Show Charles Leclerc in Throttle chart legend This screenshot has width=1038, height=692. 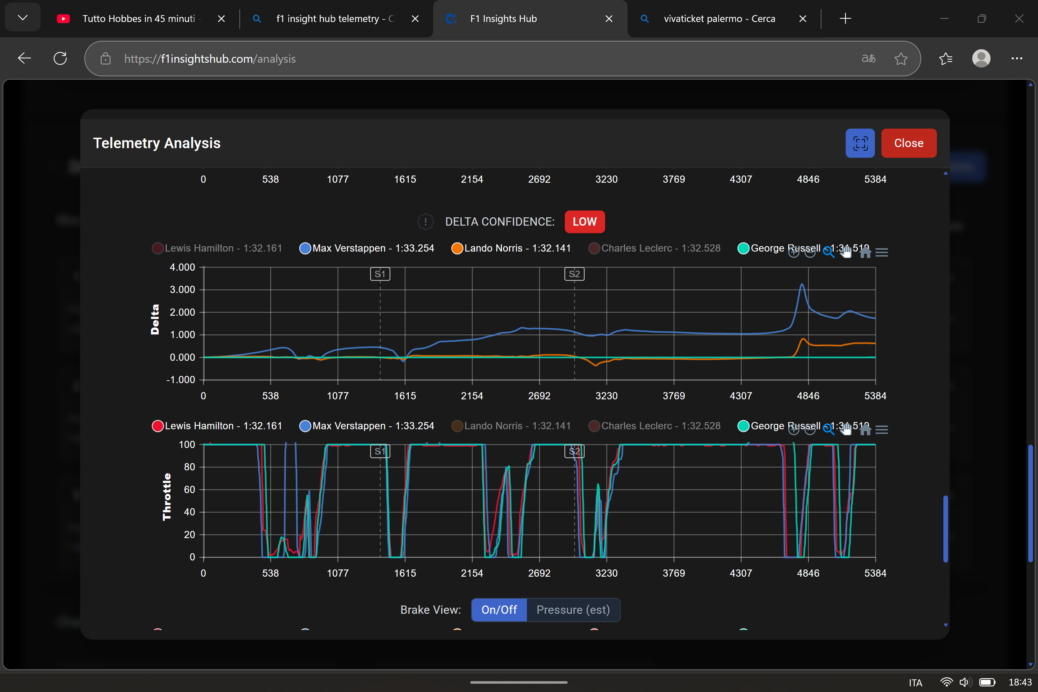[x=654, y=426]
